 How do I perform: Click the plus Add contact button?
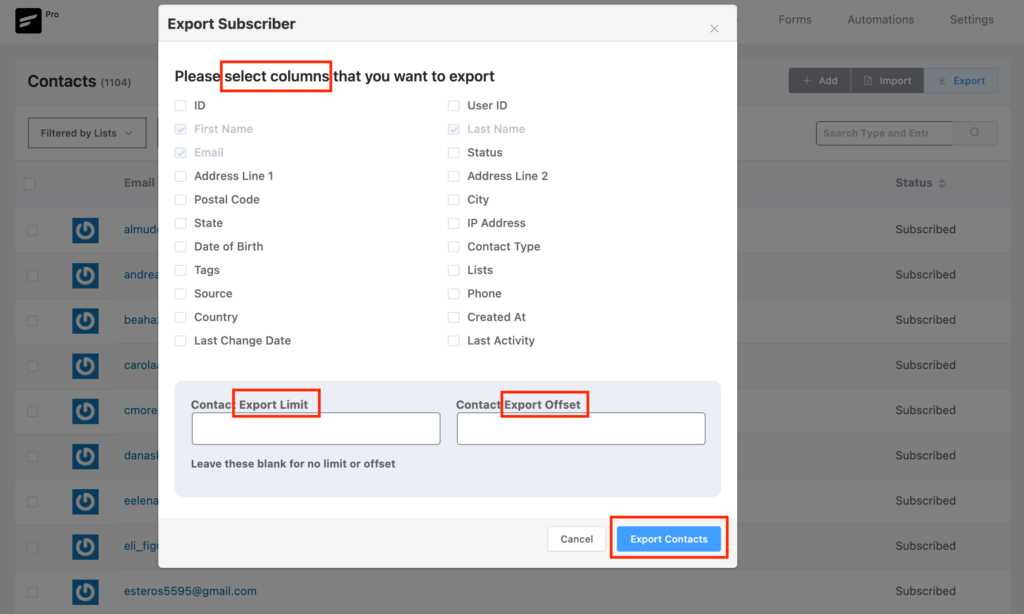click(x=820, y=80)
